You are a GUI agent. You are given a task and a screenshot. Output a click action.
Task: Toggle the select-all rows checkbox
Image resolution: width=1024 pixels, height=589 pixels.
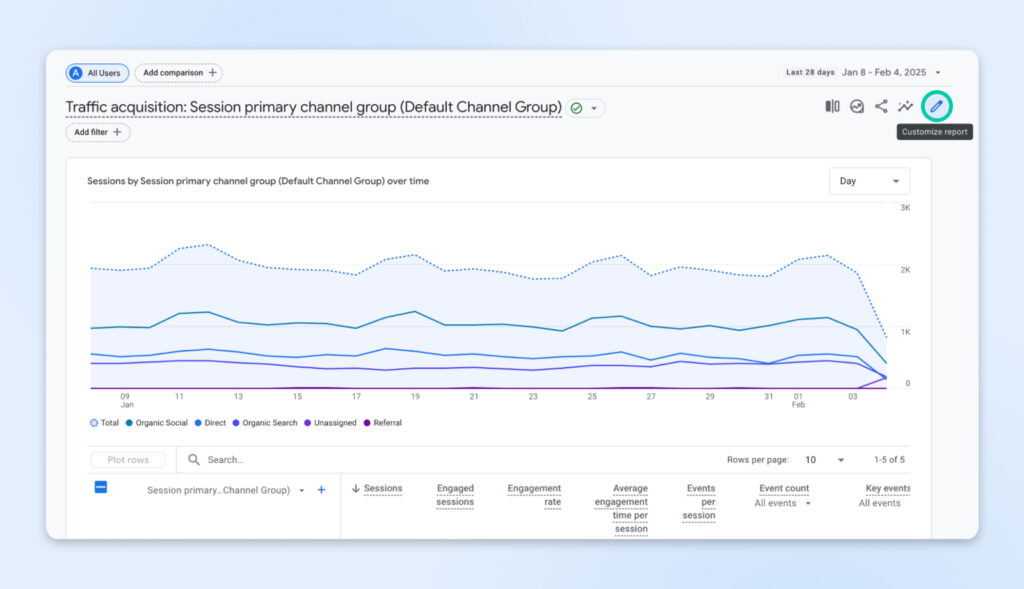(101, 487)
